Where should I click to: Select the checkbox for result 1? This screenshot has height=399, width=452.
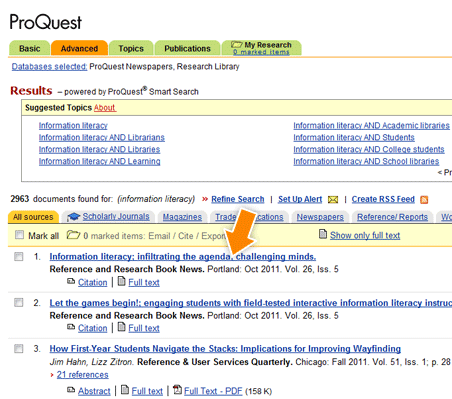(x=19, y=256)
